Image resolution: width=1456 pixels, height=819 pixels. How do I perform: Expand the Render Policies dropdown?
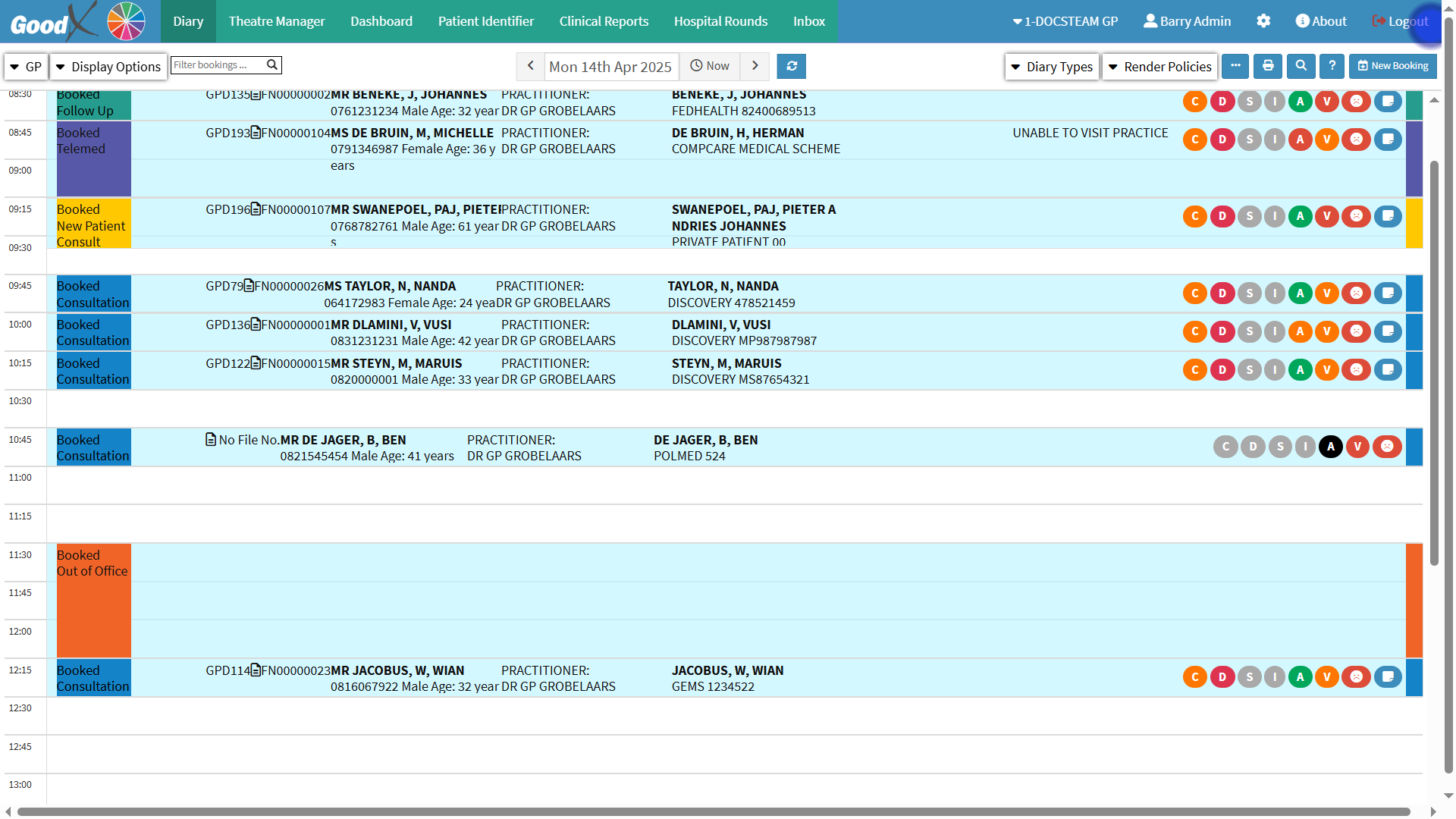tap(1159, 67)
